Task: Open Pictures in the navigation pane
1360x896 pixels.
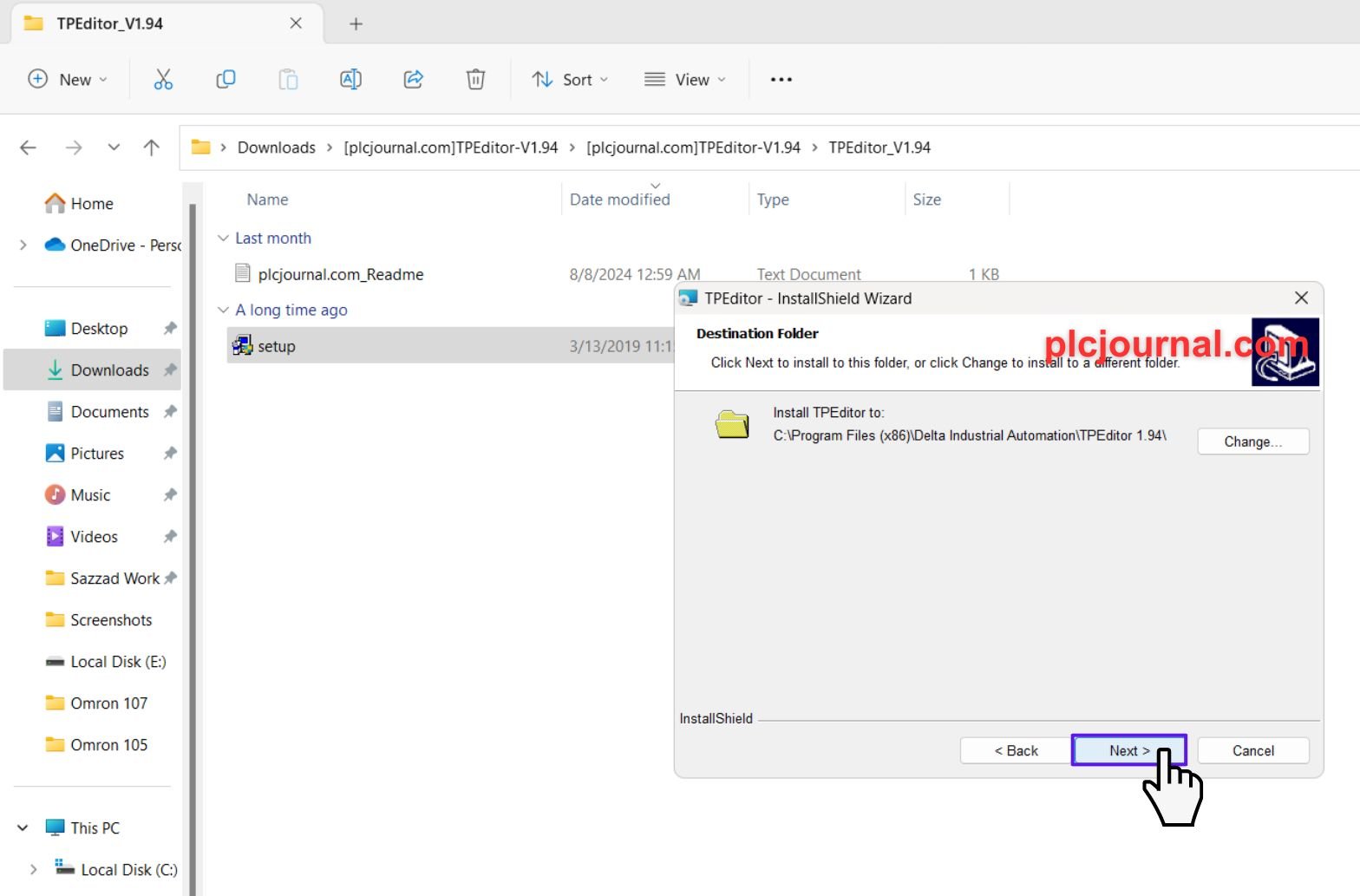Action: pyautogui.click(x=97, y=453)
